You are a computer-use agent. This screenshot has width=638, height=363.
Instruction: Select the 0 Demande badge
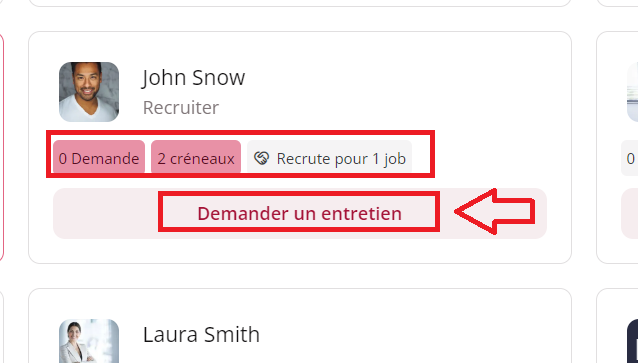tap(99, 158)
